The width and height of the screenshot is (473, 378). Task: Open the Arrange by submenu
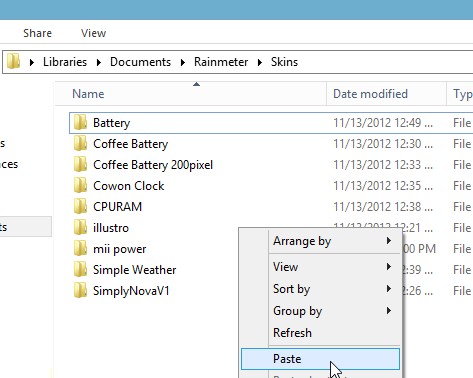(320, 241)
